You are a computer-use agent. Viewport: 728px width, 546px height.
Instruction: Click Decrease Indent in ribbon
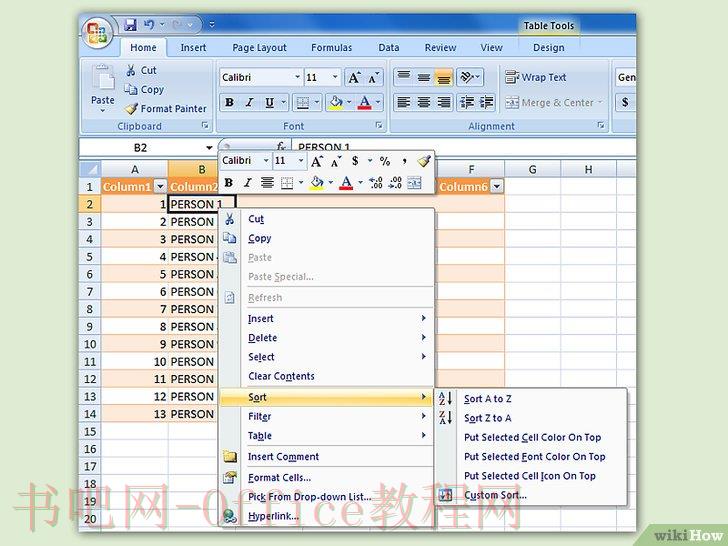[x=467, y=103]
